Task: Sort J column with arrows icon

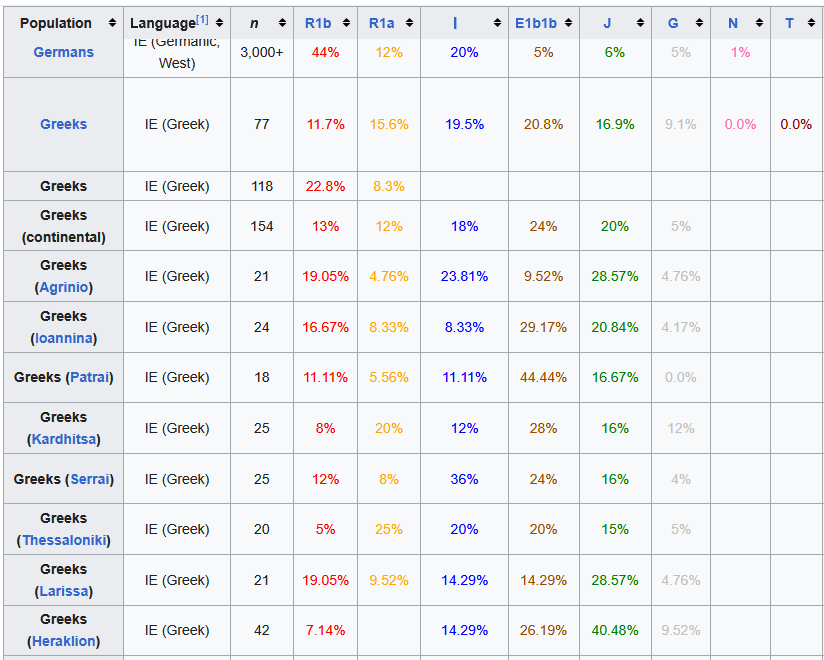Action: tap(640, 23)
